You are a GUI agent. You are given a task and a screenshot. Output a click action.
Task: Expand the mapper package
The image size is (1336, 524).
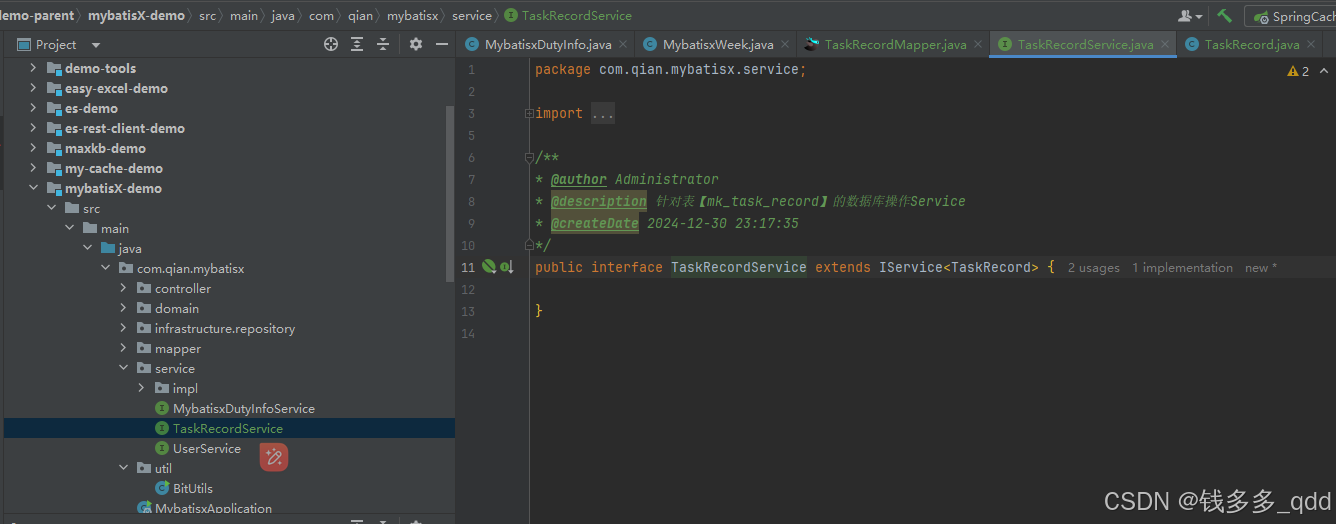[x=123, y=348]
